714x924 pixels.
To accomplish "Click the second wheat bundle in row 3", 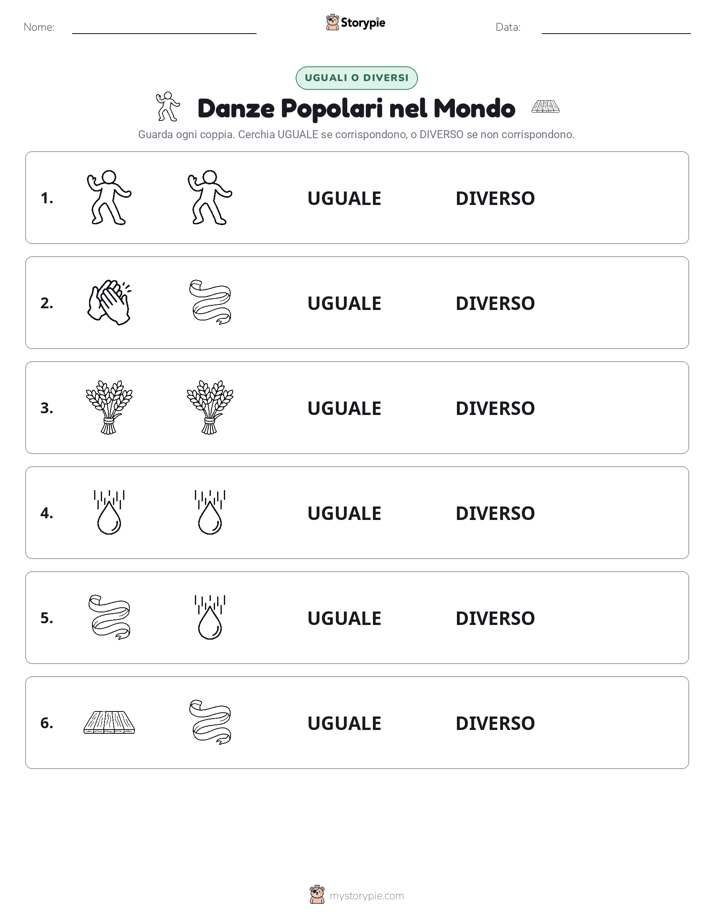I will 210,407.
